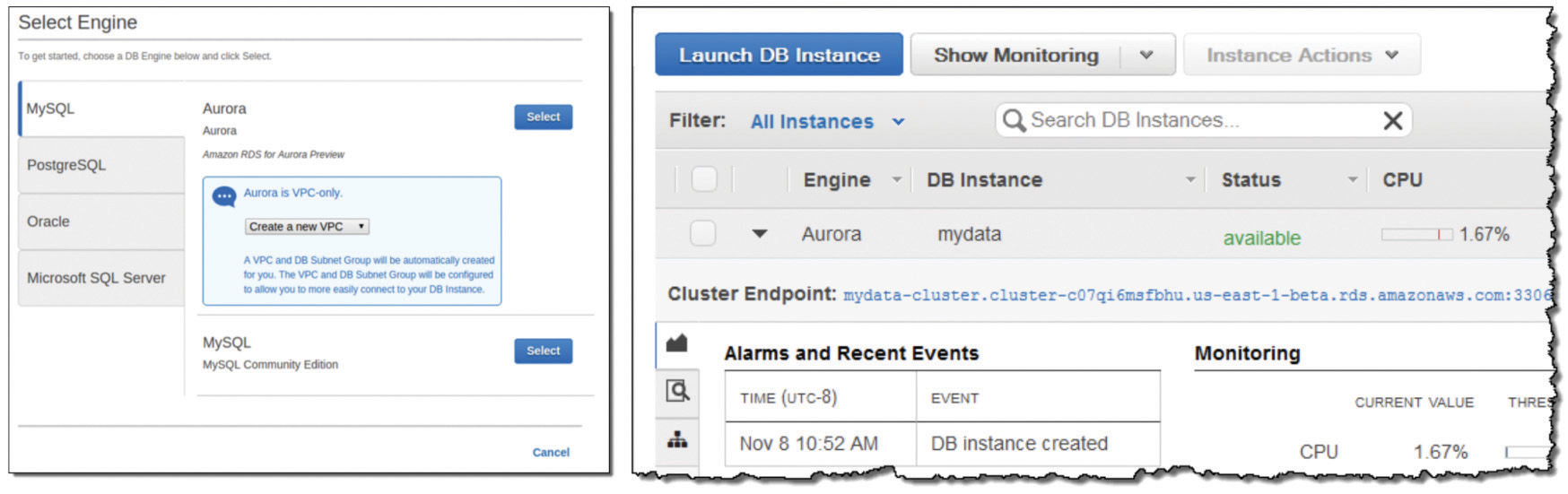The image size is (1568, 494).
Task: Collapse the Aurora instance row details
Action: coord(759,234)
